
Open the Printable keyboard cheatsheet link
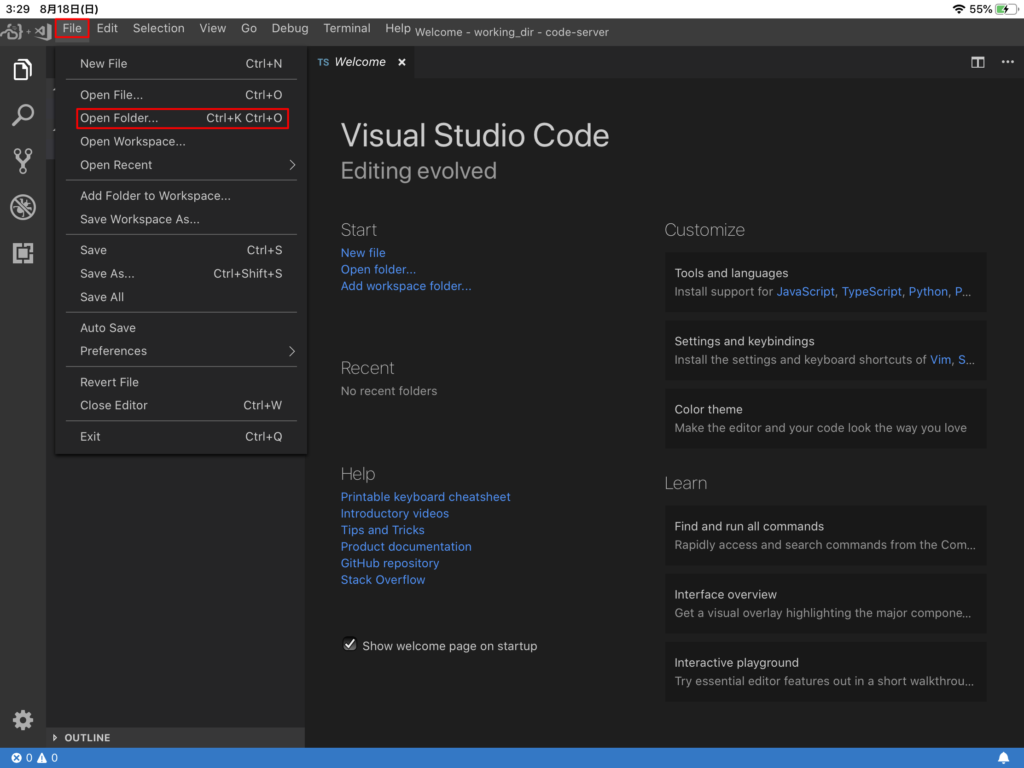click(425, 497)
